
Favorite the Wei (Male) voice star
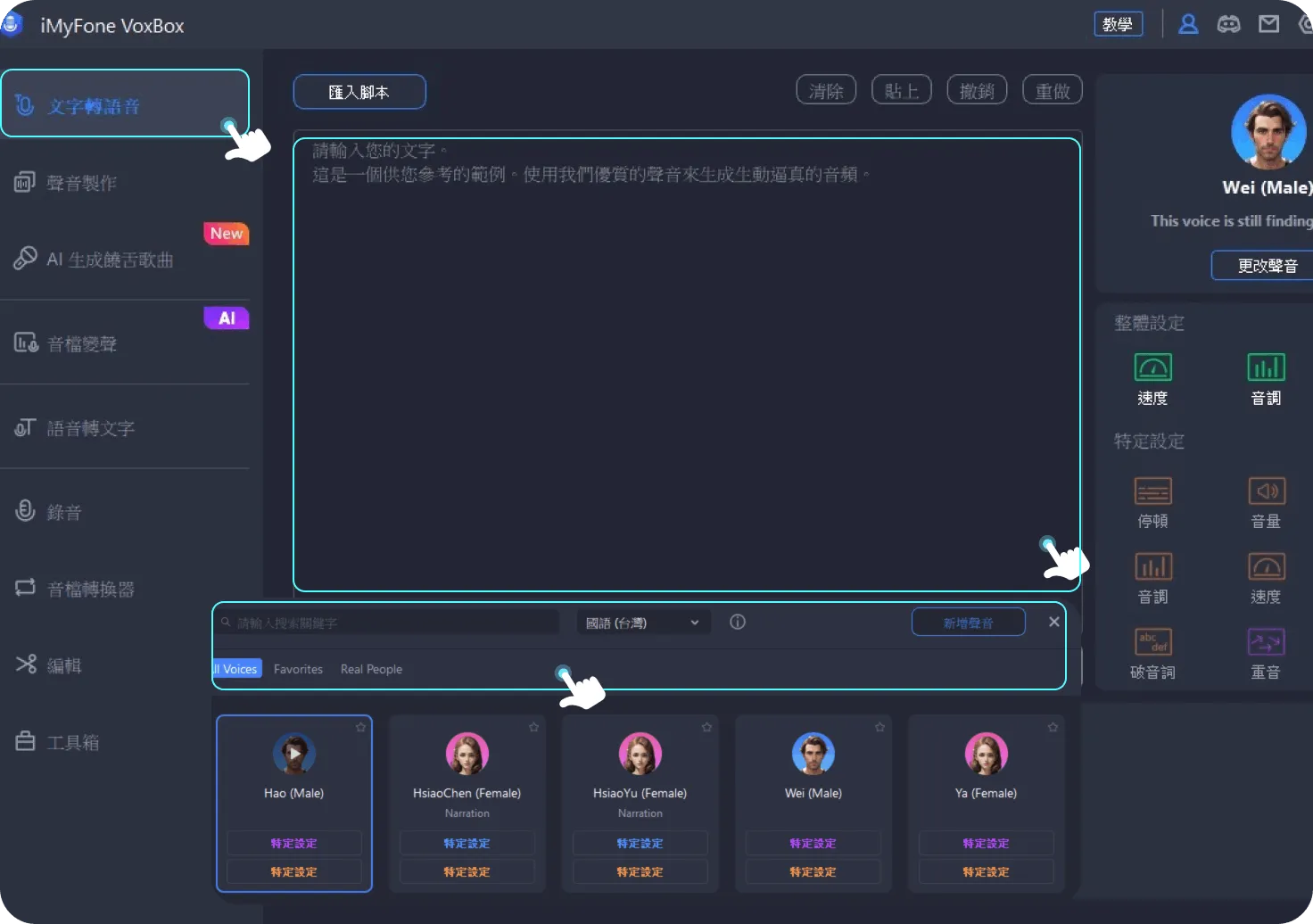pos(879,727)
